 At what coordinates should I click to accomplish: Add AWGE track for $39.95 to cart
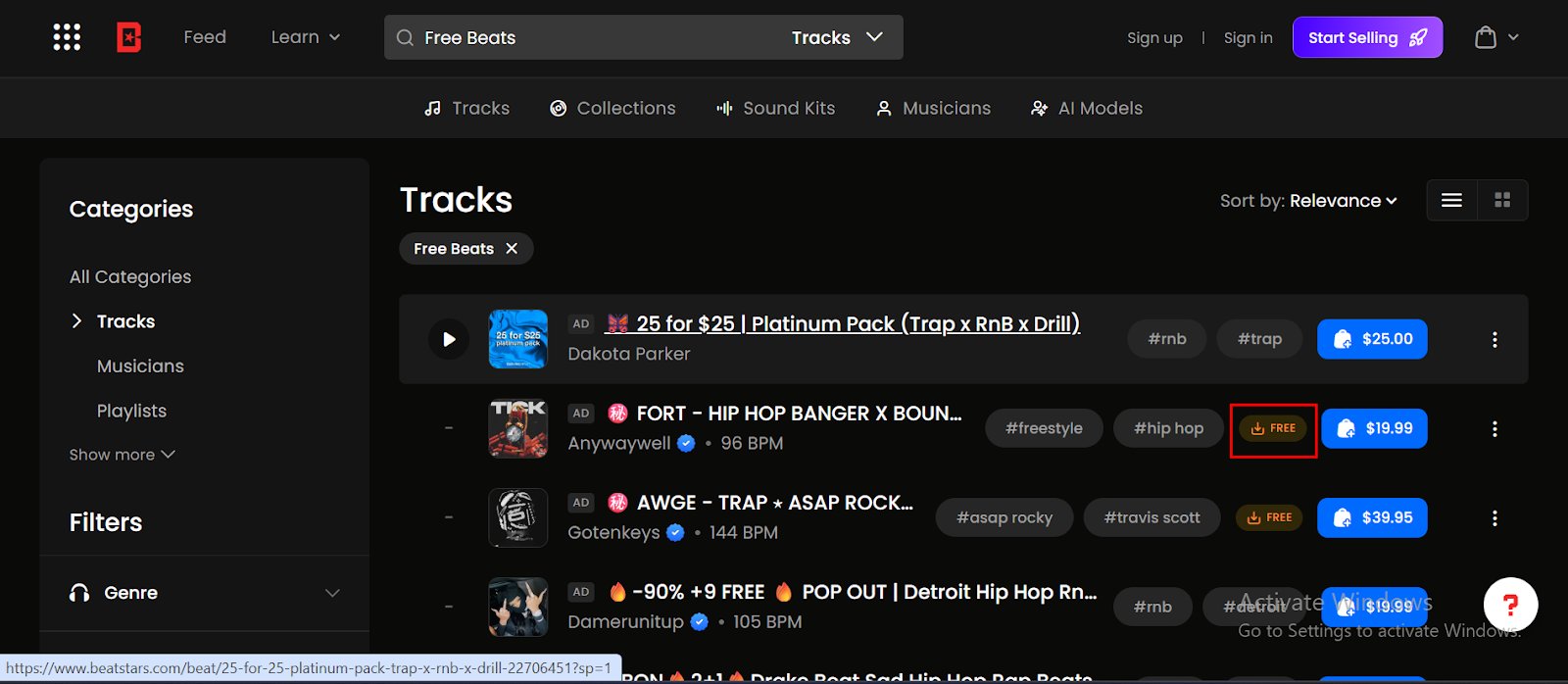click(x=1372, y=517)
